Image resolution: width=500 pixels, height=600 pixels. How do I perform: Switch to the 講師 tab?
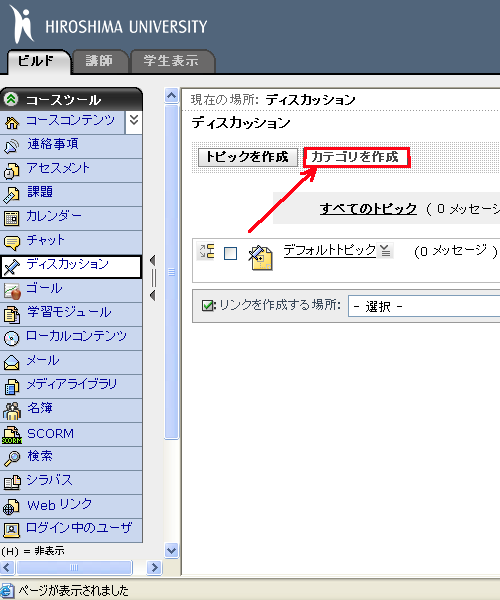(99, 61)
